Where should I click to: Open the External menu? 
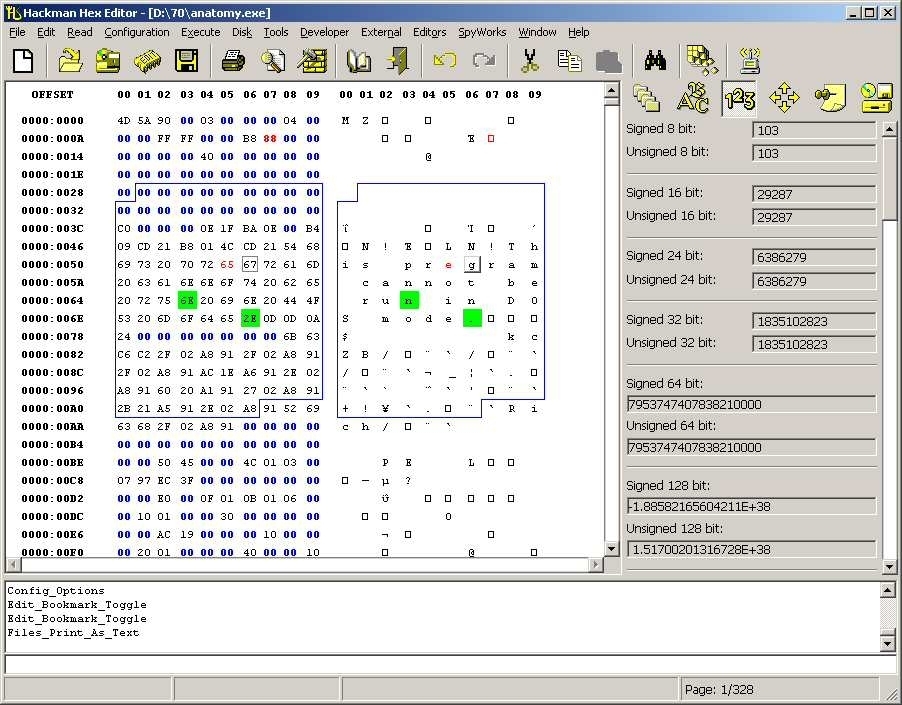tap(381, 32)
